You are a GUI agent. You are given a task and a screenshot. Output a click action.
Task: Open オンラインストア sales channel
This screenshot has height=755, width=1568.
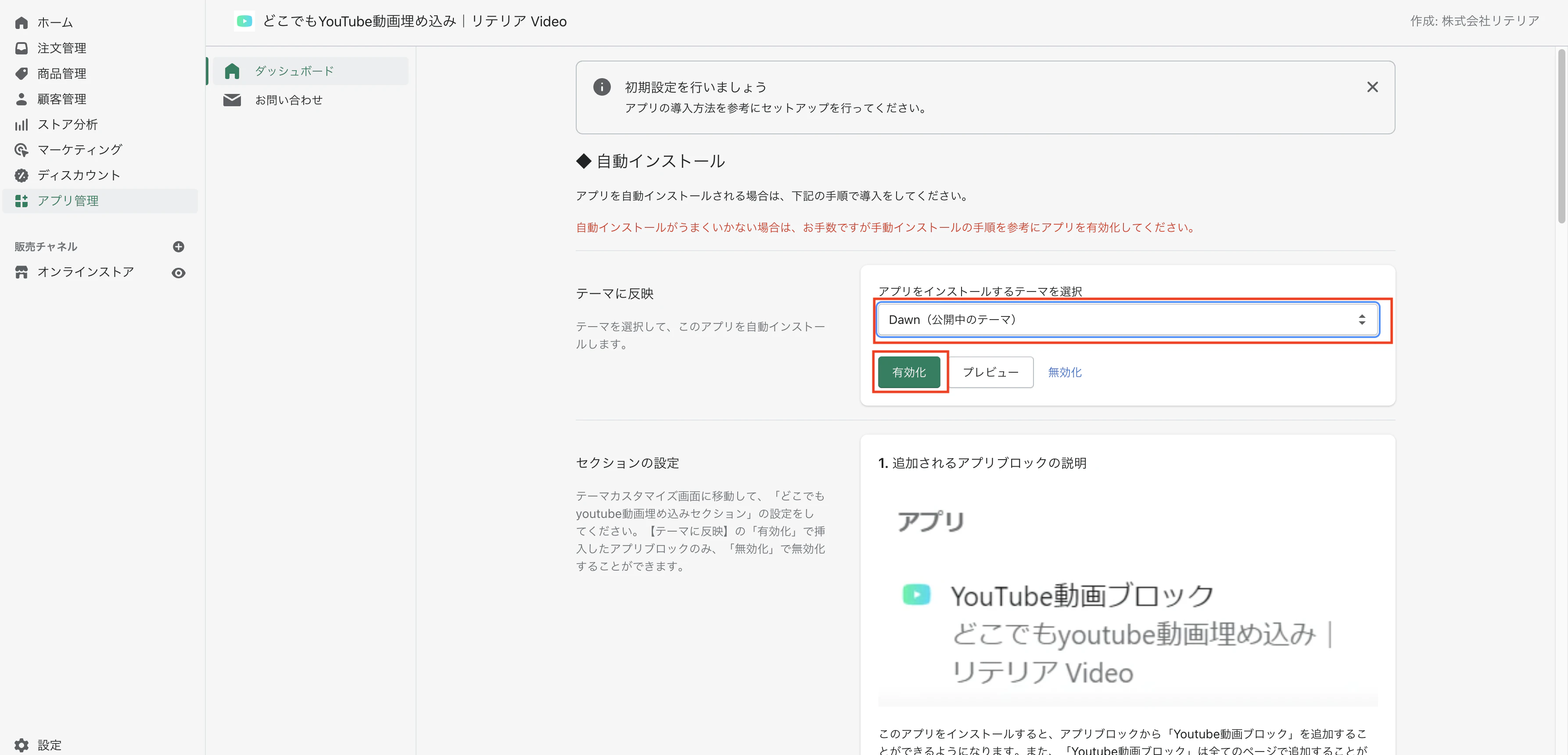point(85,272)
